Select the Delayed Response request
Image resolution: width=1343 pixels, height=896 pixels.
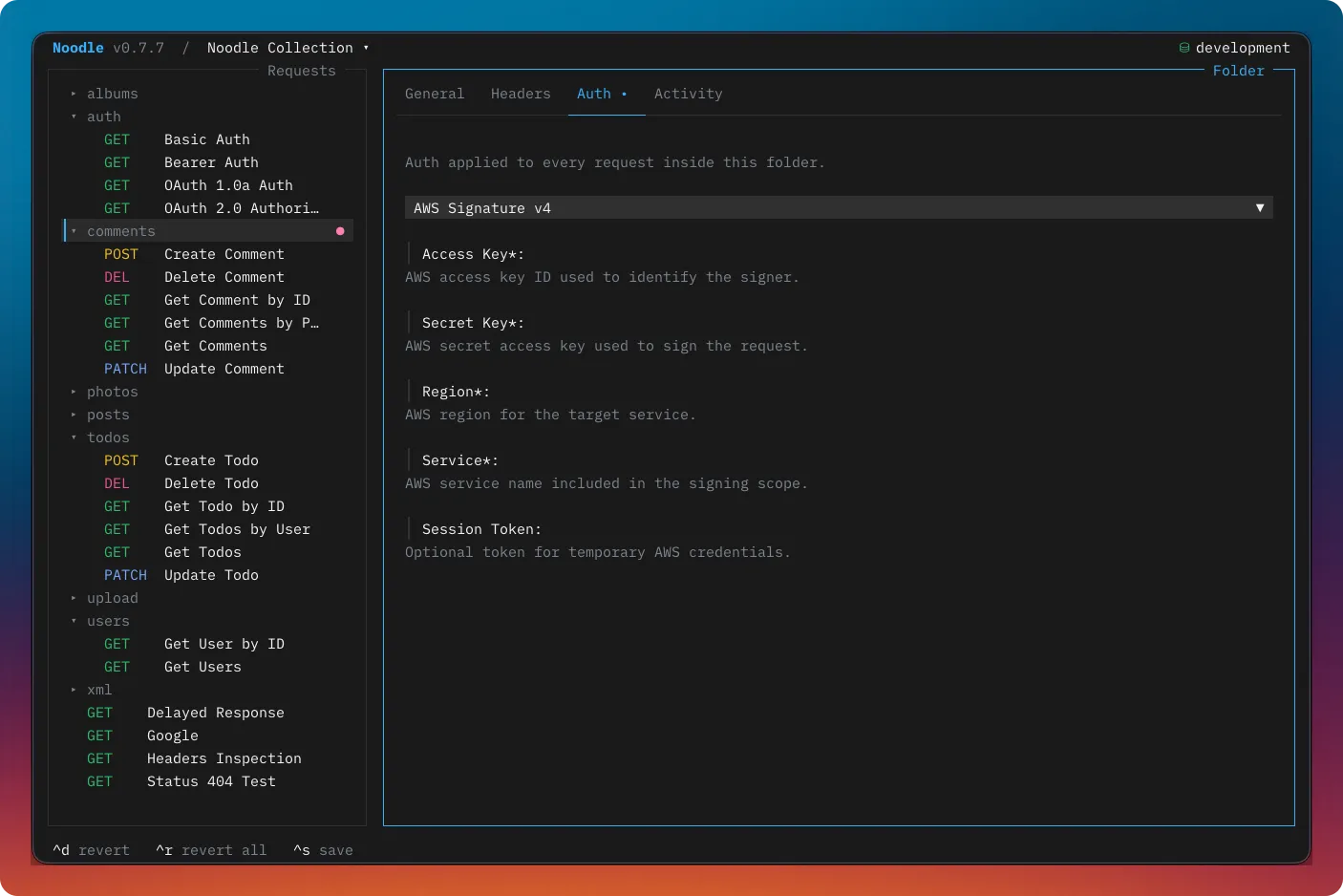[208, 713]
